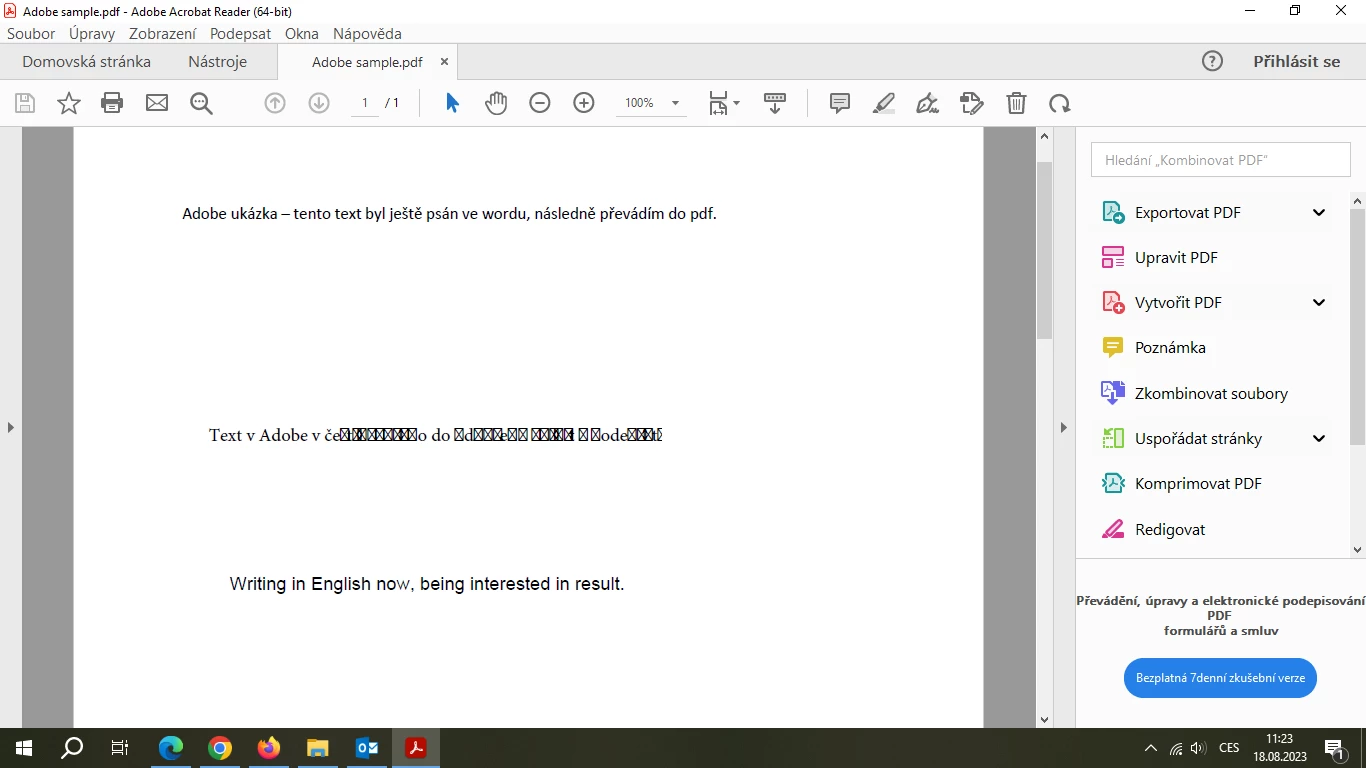
Task: Click the edit/stamp tool icon
Action: [x=972, y=103]
